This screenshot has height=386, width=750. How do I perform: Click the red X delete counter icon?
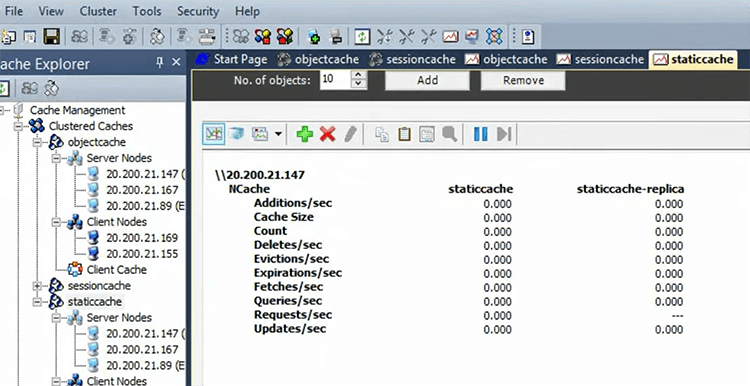point(328,134)
